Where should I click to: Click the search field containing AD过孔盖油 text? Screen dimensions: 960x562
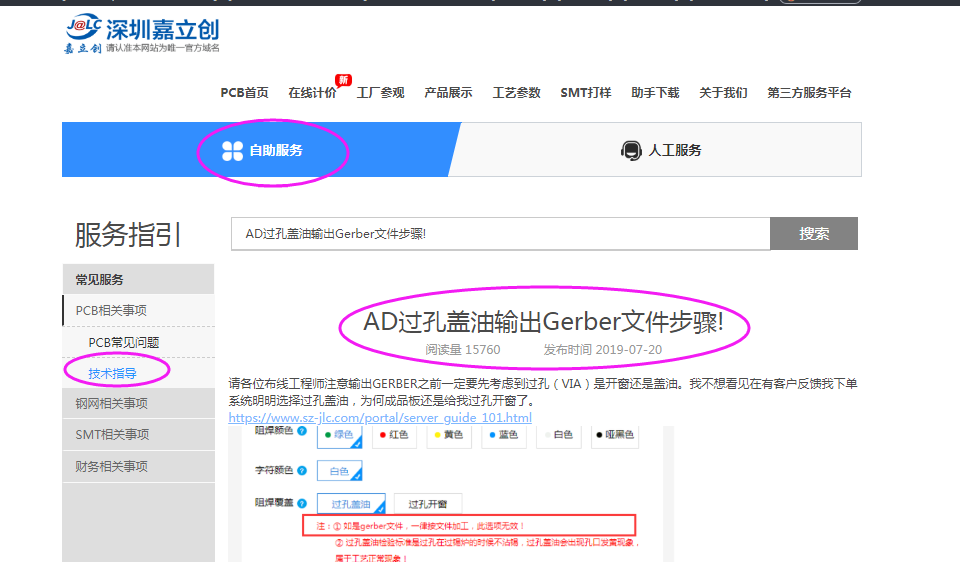click(x=500, y=233)
